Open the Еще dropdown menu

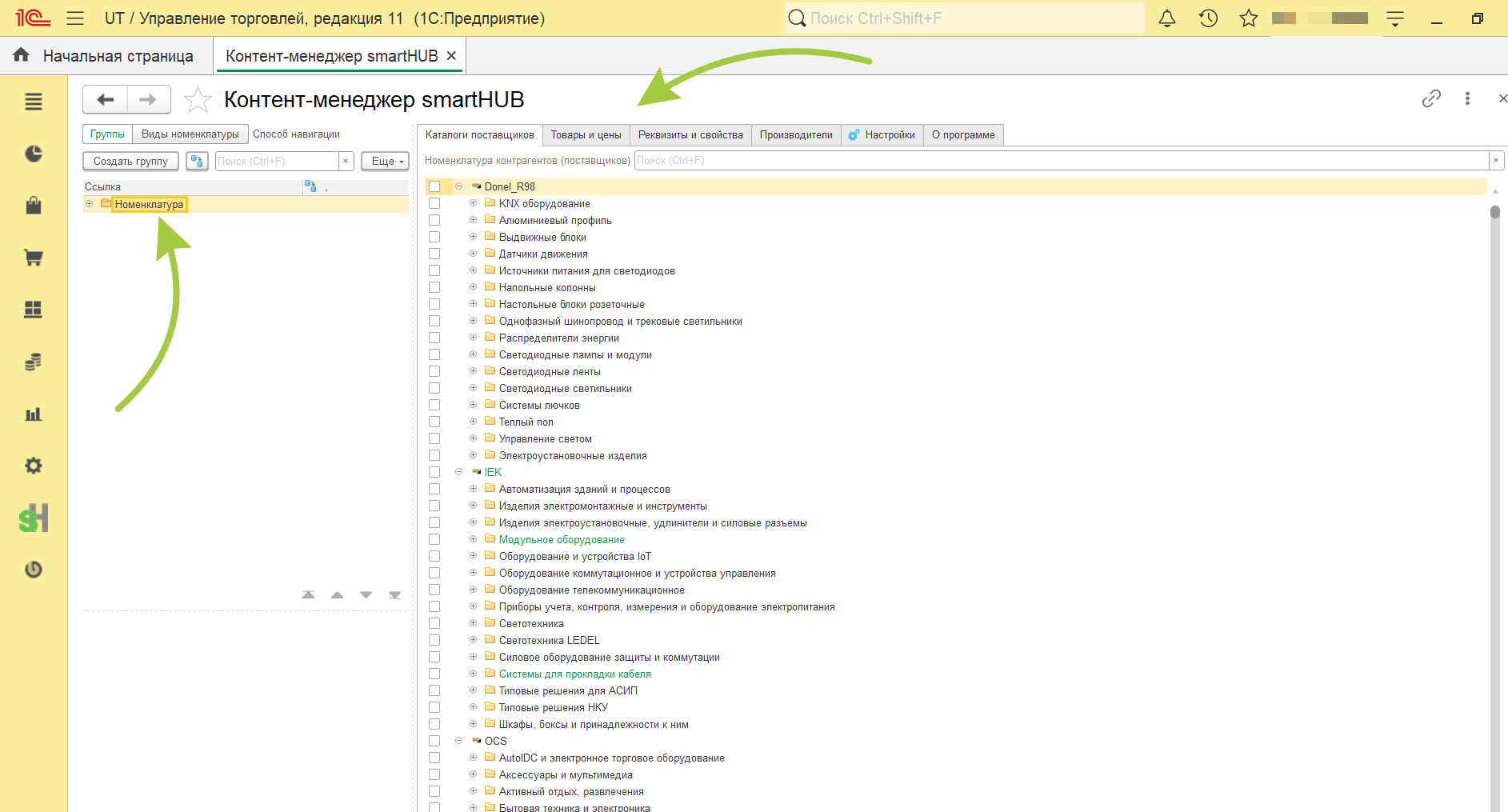pos(386,161)
